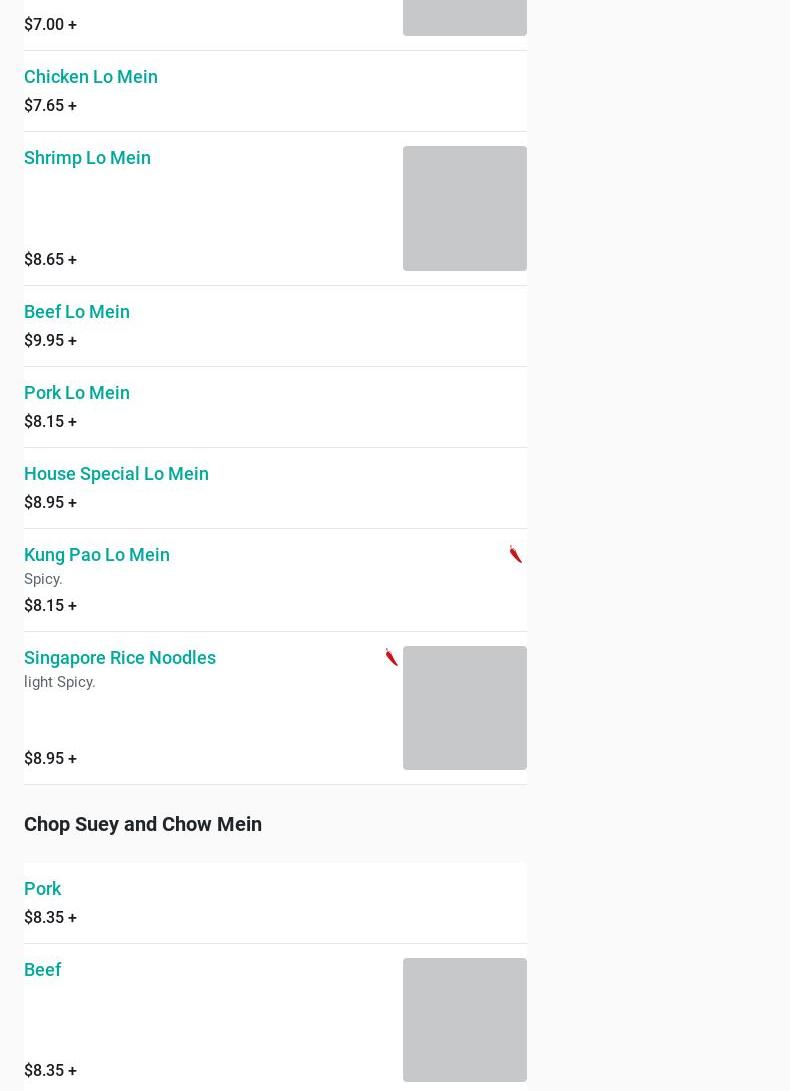Click the light Spicy description text
Viewport: 790px width, 1091px height.
click(60, 682)
